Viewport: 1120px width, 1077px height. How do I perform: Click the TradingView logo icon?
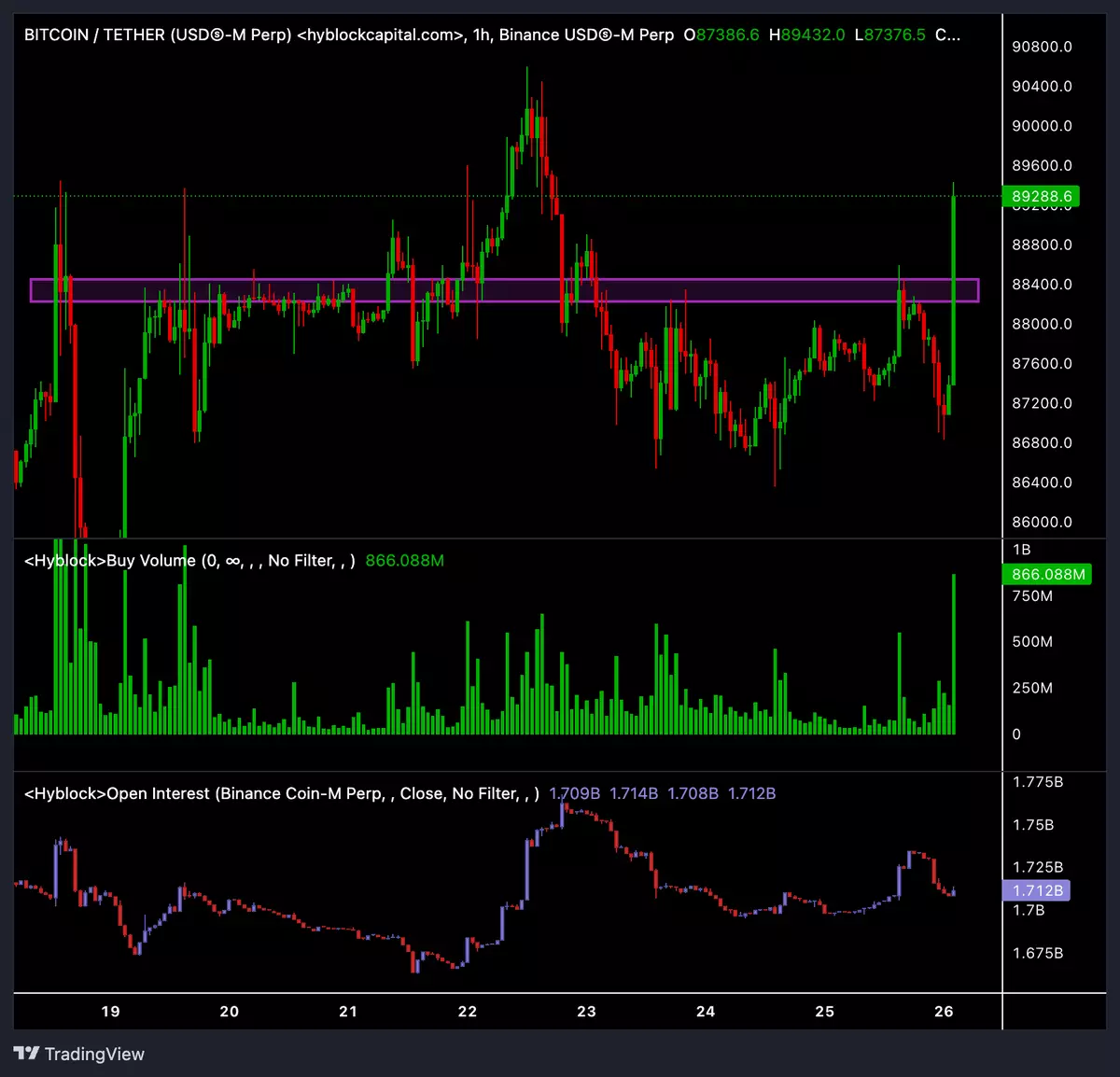pos(26,1054)
